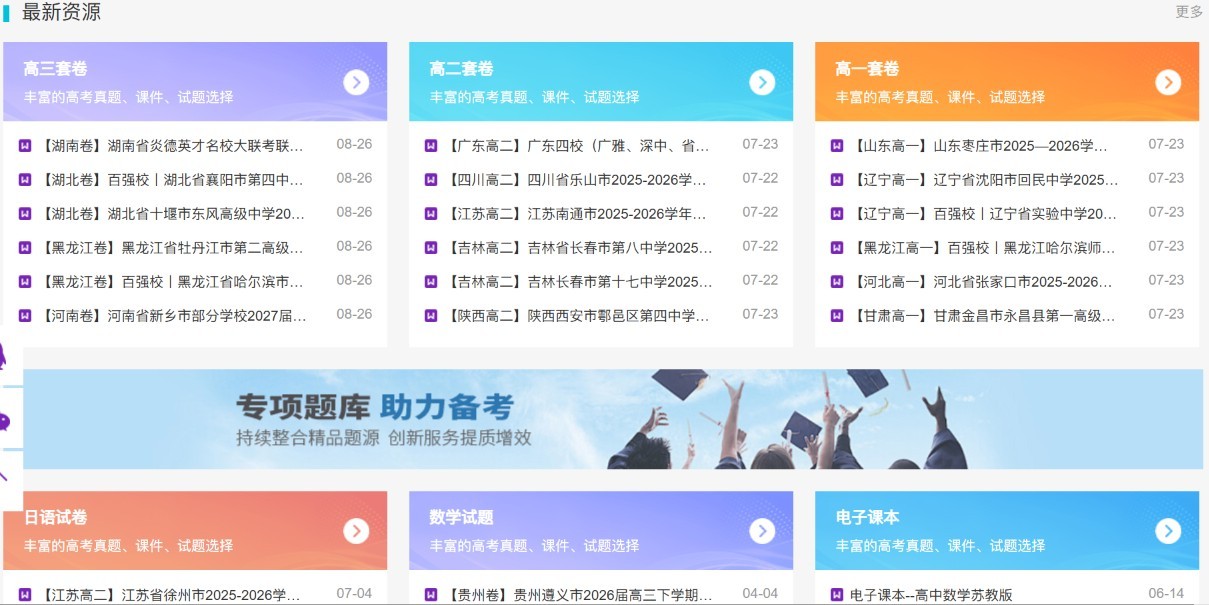This screenshot has height=605, width=1209.
Task: Click the Word icon beside 湖南省炎德英才名校大联考
Action: 25,146
